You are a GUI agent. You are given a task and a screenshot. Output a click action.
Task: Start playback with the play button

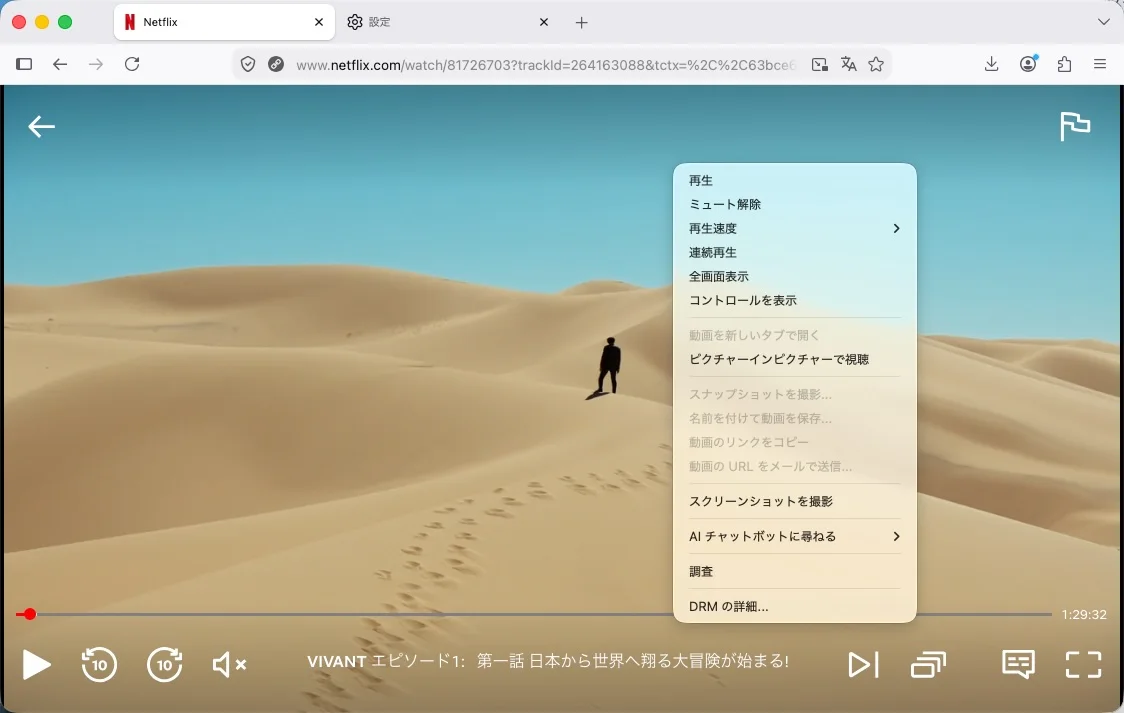(36, 664)
